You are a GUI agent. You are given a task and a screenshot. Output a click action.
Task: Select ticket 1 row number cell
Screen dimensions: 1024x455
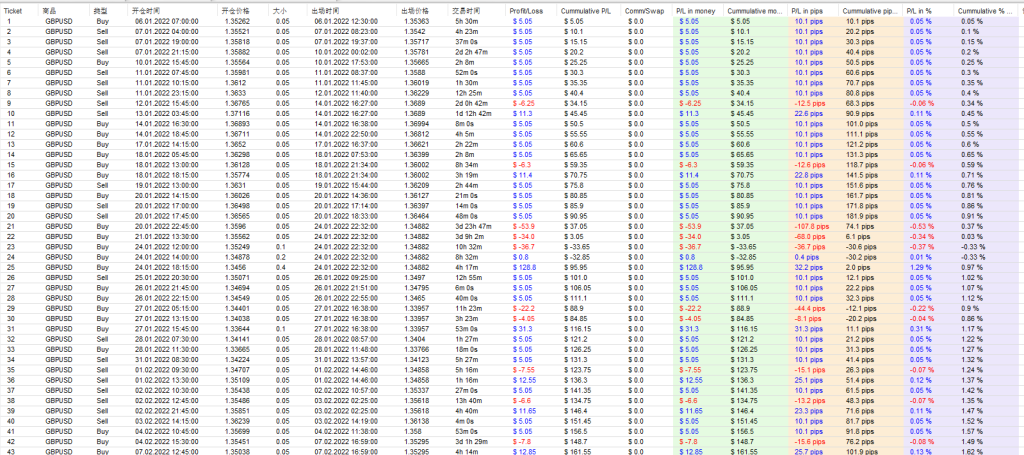coord(8,20)
